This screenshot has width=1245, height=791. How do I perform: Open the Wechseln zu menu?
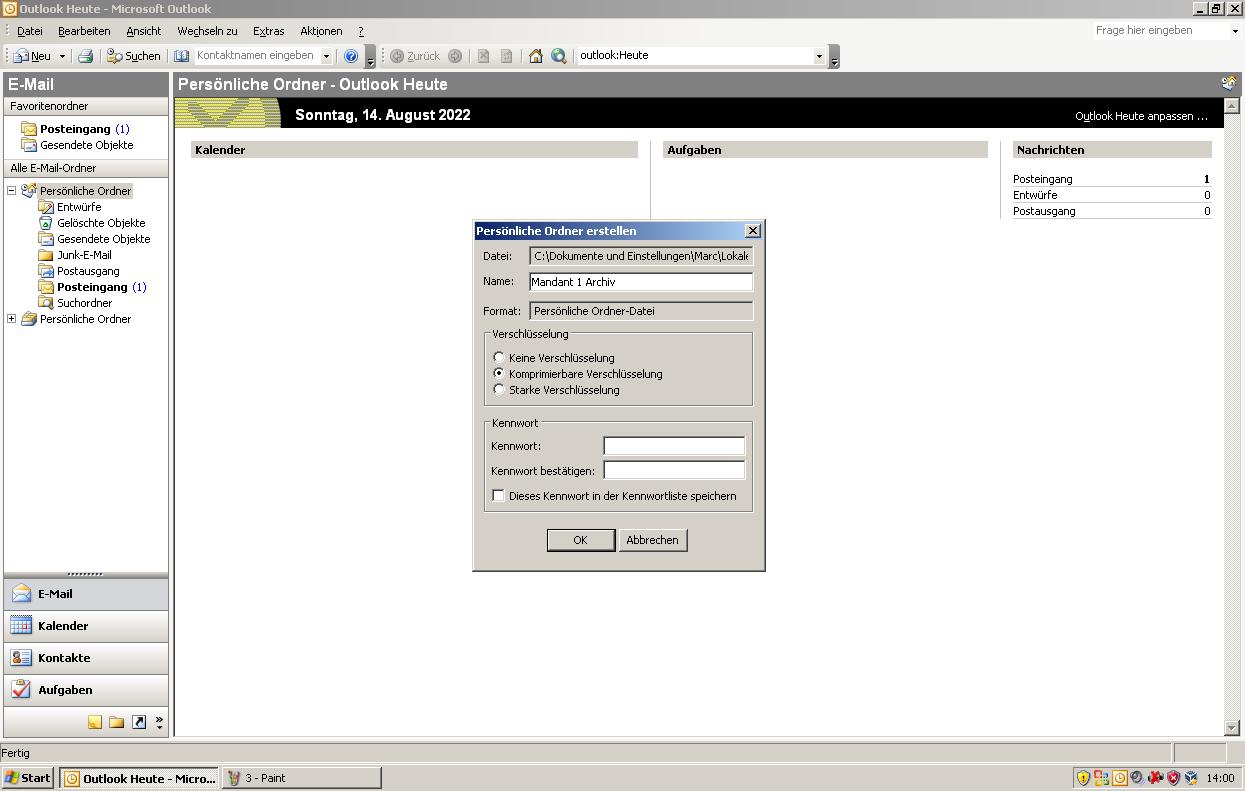point(207,31)
